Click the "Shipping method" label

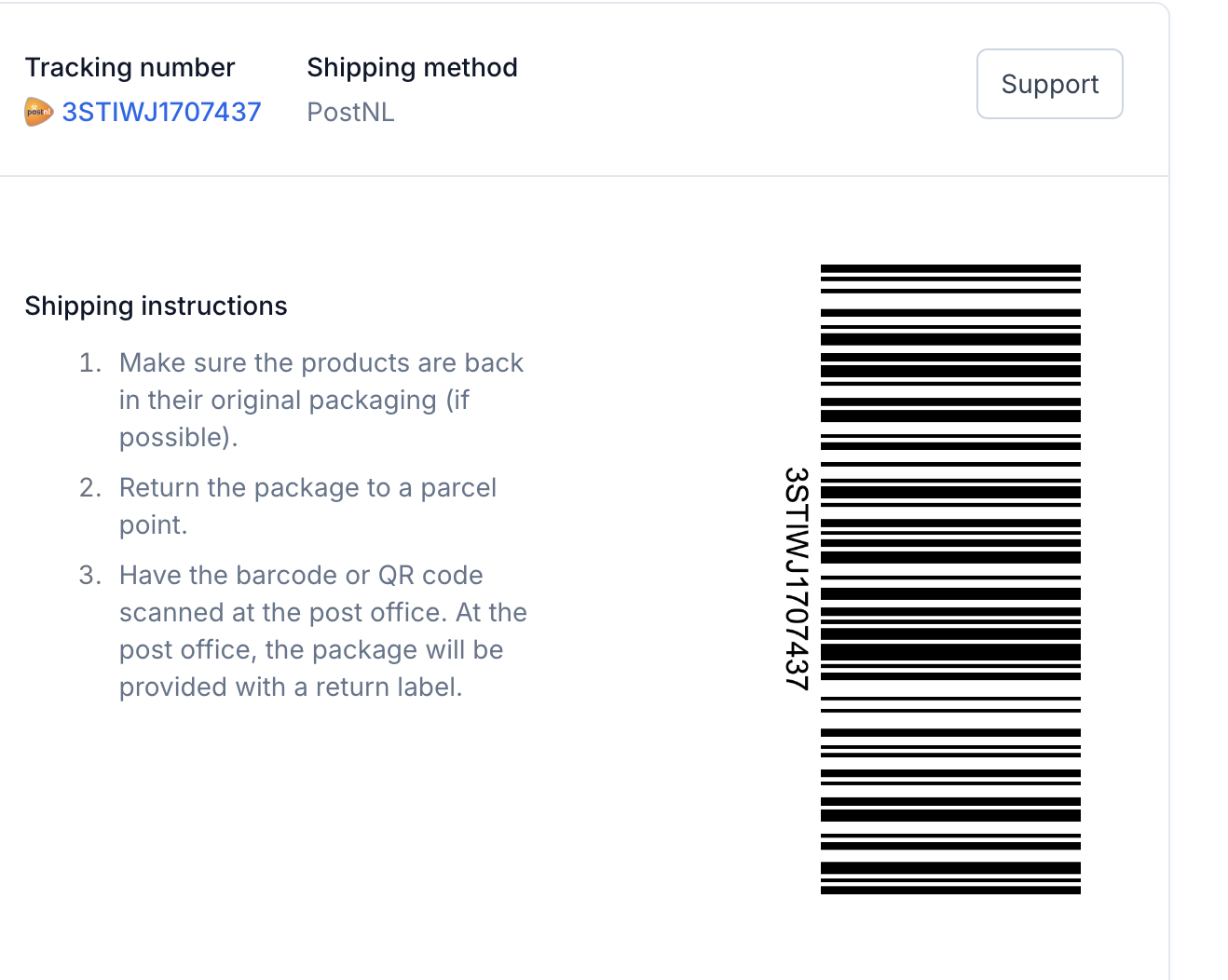coord(412,67)
